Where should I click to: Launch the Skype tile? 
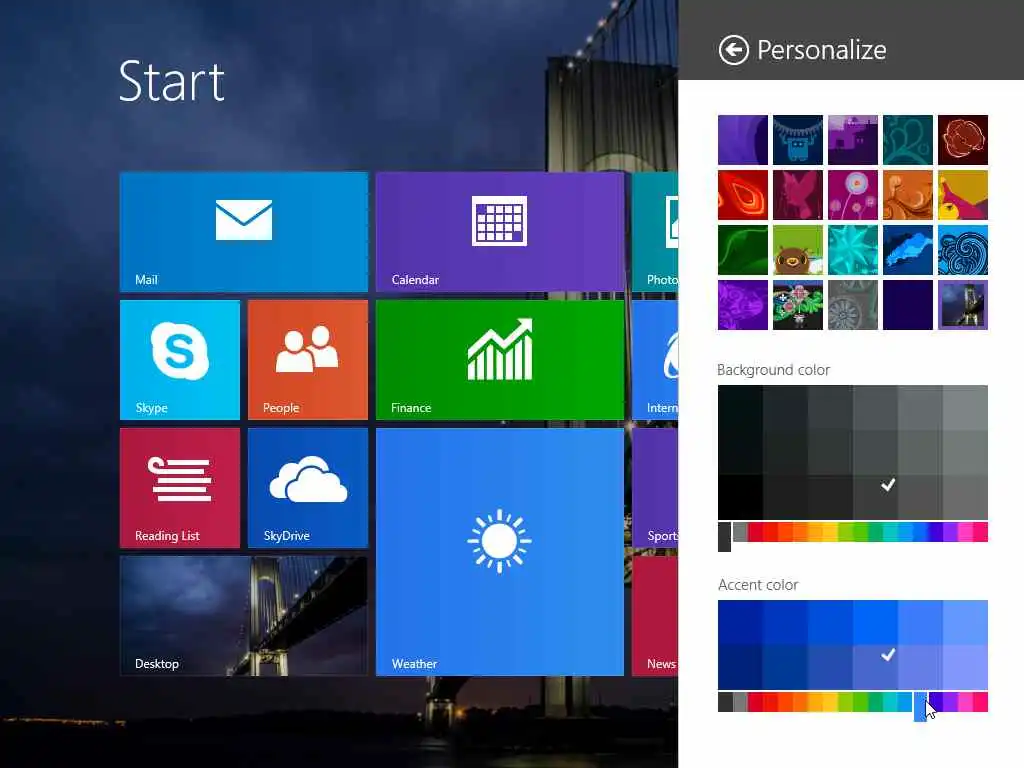click(x=180, y=360)
